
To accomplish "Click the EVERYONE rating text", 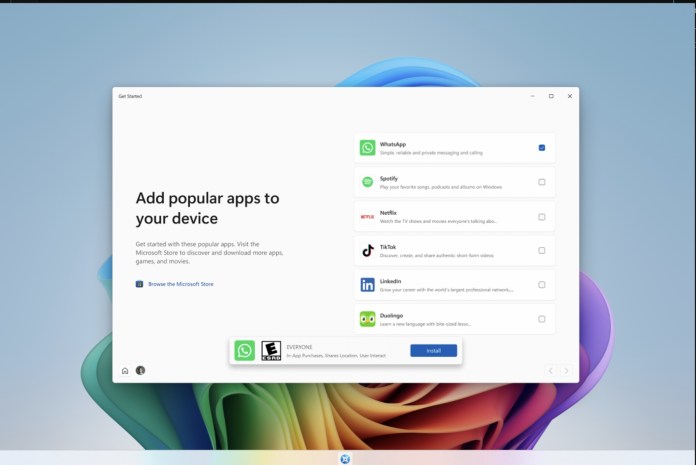I will pyautogui.click(x=300, y=347).
